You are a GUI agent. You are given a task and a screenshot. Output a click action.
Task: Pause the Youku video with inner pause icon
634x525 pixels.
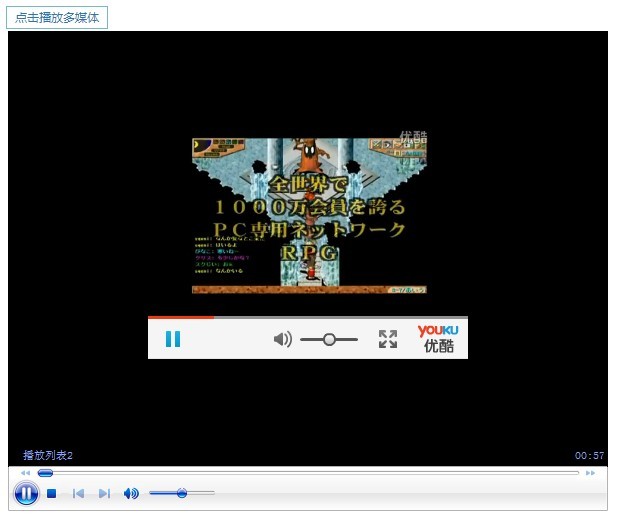click(x=173, y=339)
